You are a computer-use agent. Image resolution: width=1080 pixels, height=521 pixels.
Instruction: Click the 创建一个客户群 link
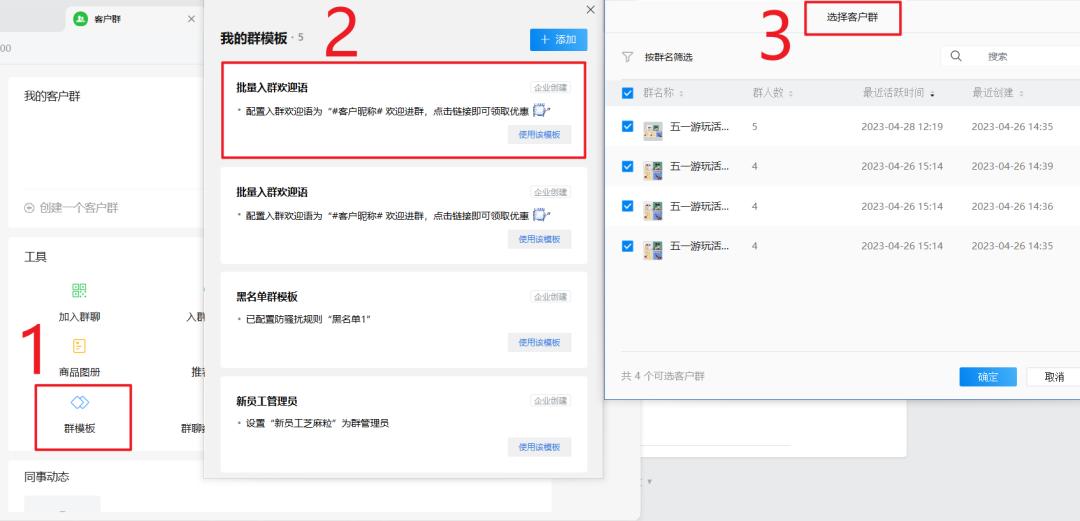79,208
